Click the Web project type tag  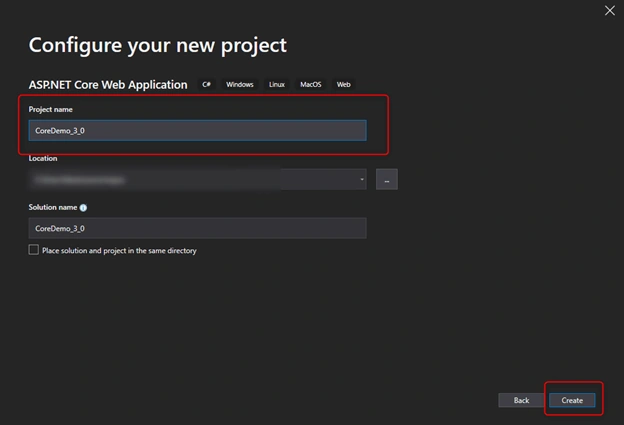pyautogui.click(x=343, y=84)
